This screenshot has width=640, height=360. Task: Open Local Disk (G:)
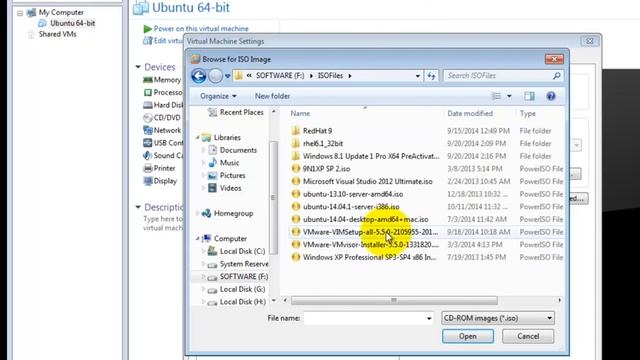coord(236,289)
